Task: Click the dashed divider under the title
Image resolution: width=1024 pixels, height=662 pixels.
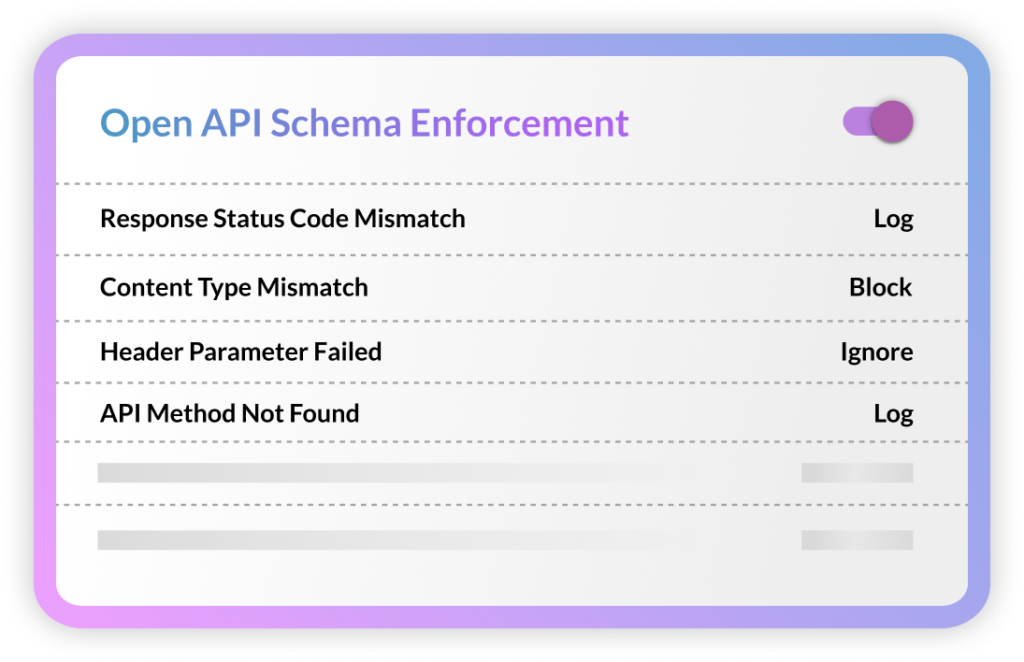Action: [x=512, y=183]
